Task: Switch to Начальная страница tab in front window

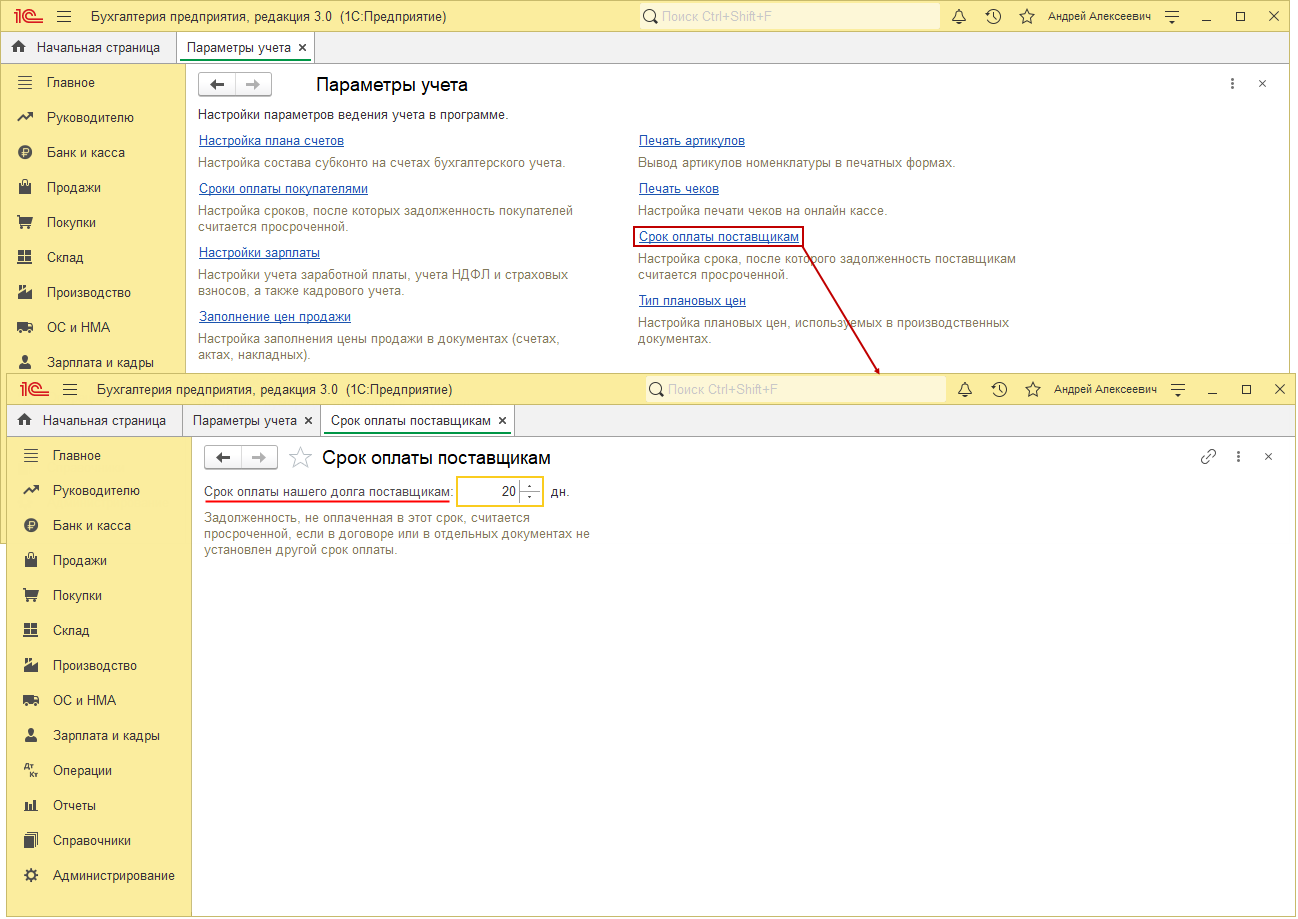Action: pos(94,421)
